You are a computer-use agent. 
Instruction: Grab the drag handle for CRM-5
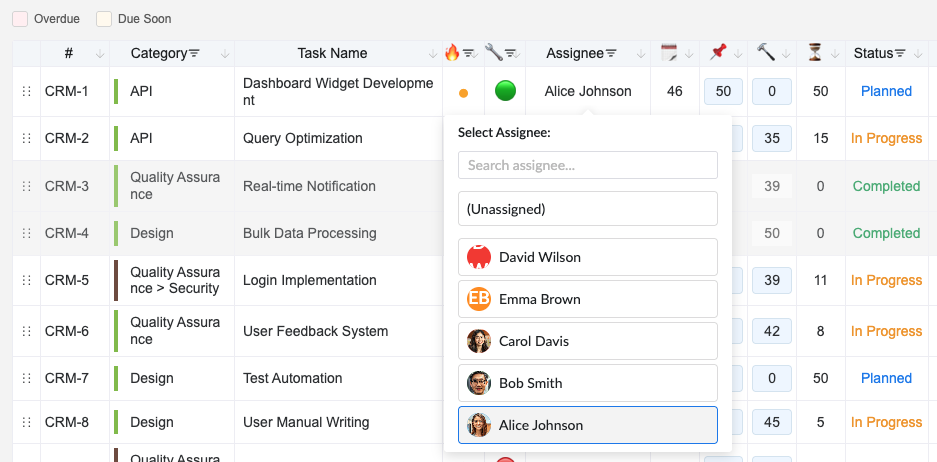[x=26, y=280]
